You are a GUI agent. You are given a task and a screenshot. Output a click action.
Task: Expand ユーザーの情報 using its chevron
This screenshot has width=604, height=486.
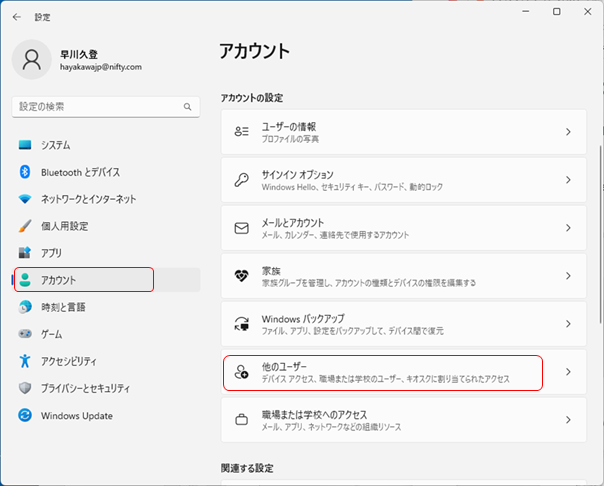tap(567, 132)
